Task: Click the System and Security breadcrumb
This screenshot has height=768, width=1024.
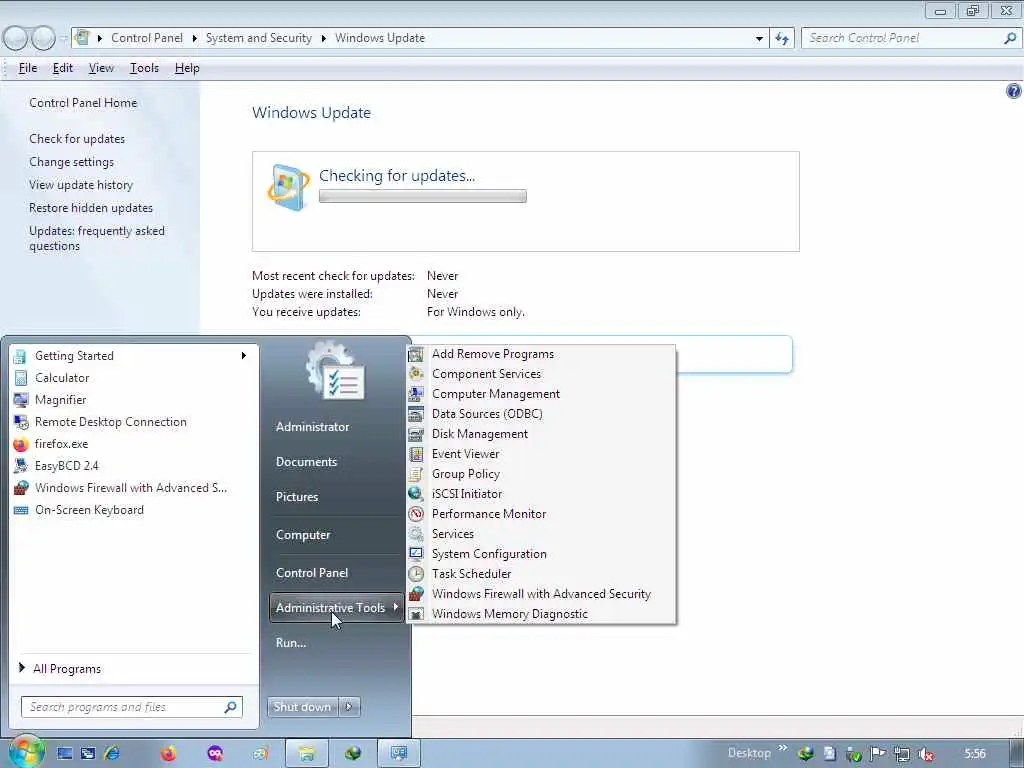Action: pyautogui.click(x=259, y=38)
